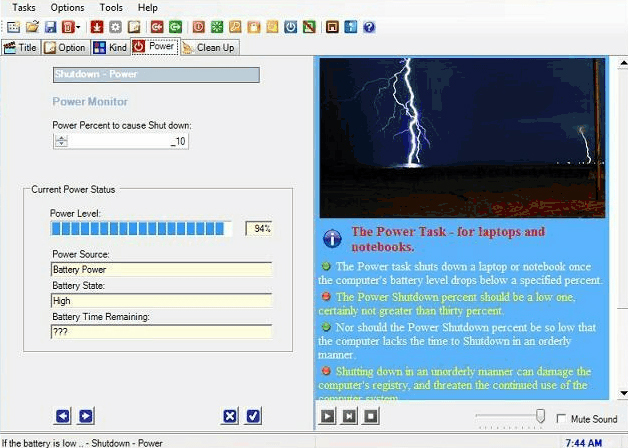Click the 94% power level readout
This screenshot has width=628, height=448.
click(x=259, y=229)
